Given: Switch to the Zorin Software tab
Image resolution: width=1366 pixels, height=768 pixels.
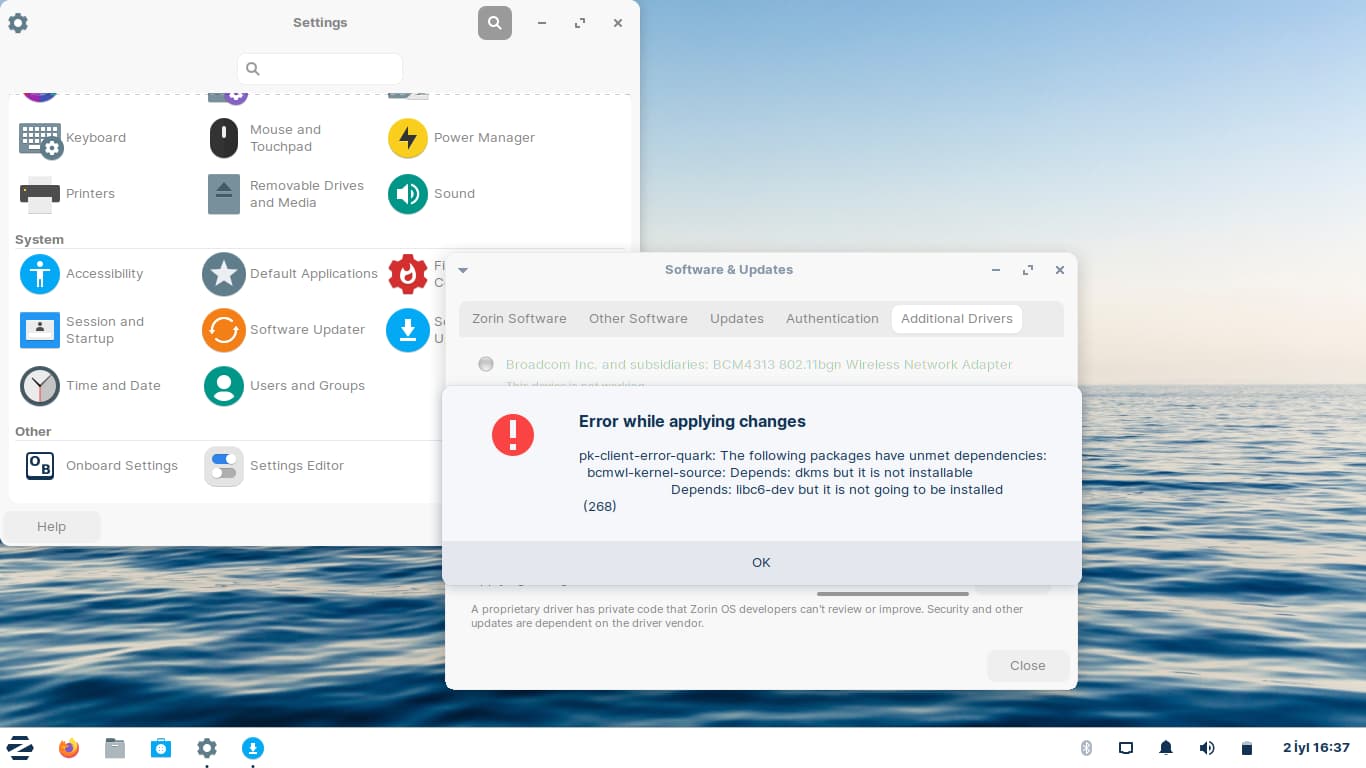Looking at the screenshot, I should (x=519, y=319).
